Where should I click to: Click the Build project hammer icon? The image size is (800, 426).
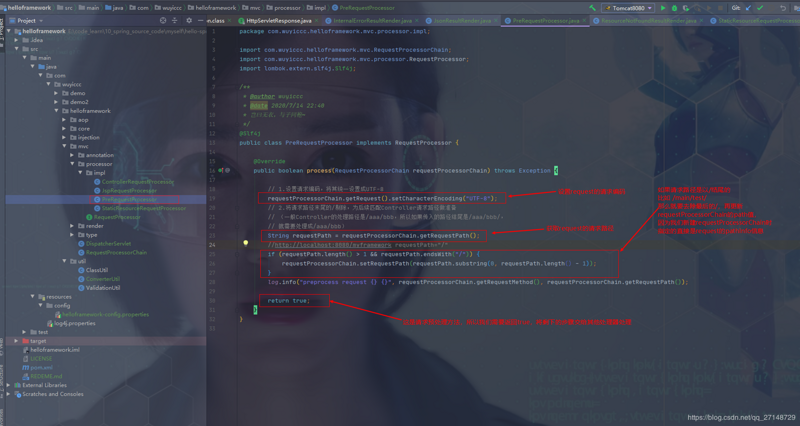[x=592, y=8]
